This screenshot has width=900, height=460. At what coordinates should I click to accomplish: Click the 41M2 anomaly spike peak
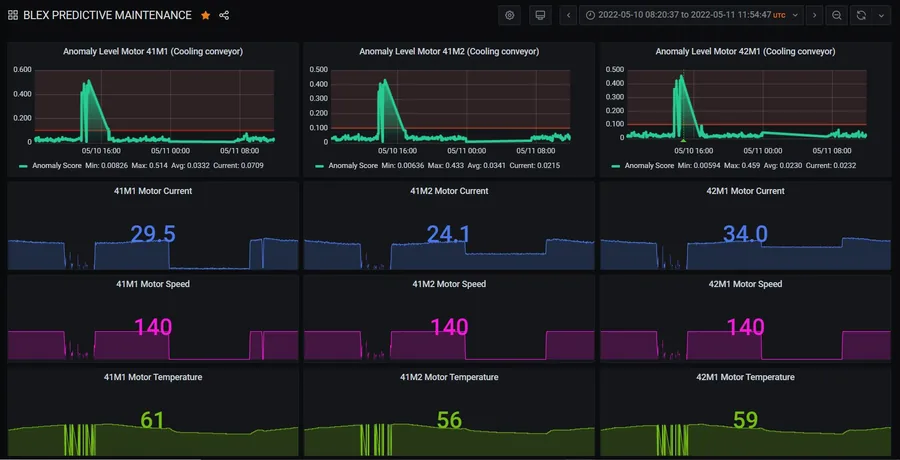[x=384, y=80]
